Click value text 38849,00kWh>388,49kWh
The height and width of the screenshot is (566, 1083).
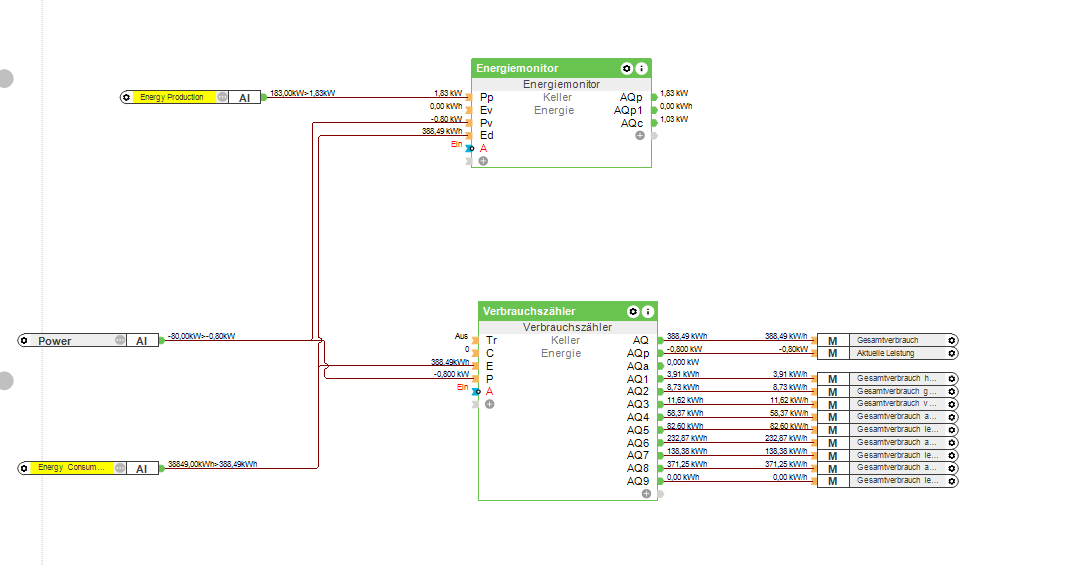pyautogui.click(x=213, y=464)
